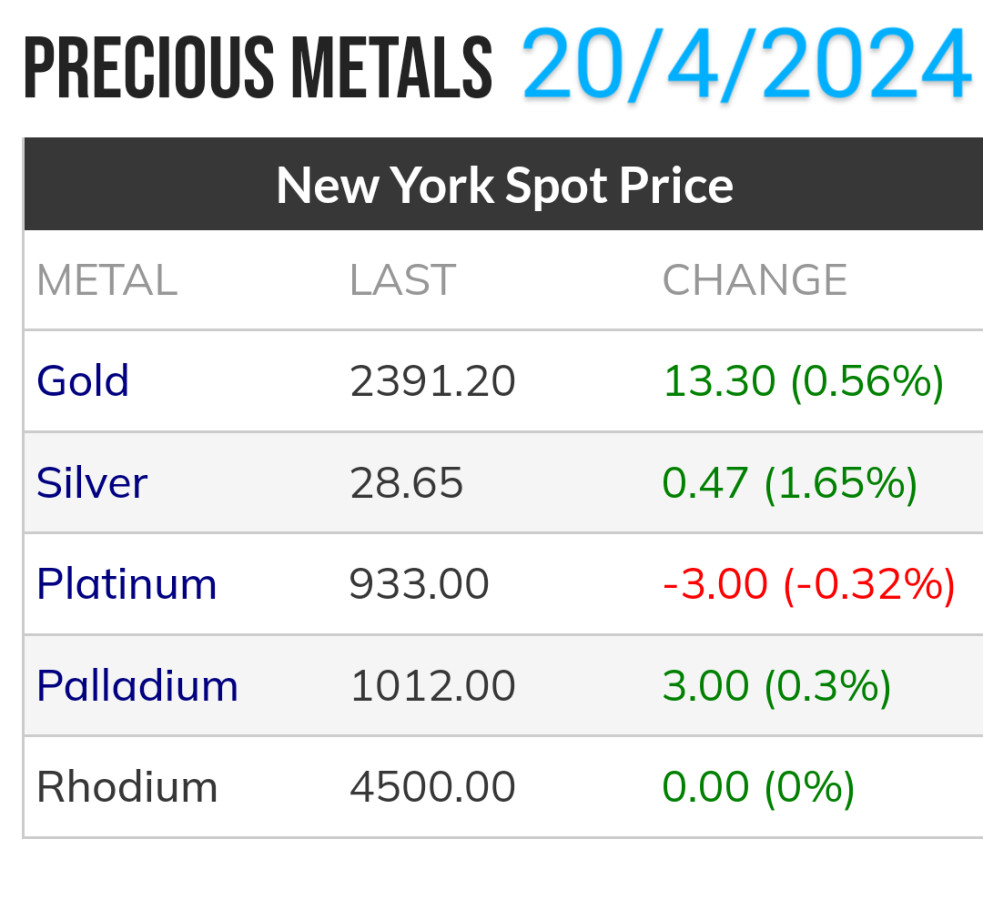
Task: Click the CHANGE column header
Action: tap(755, 280)
